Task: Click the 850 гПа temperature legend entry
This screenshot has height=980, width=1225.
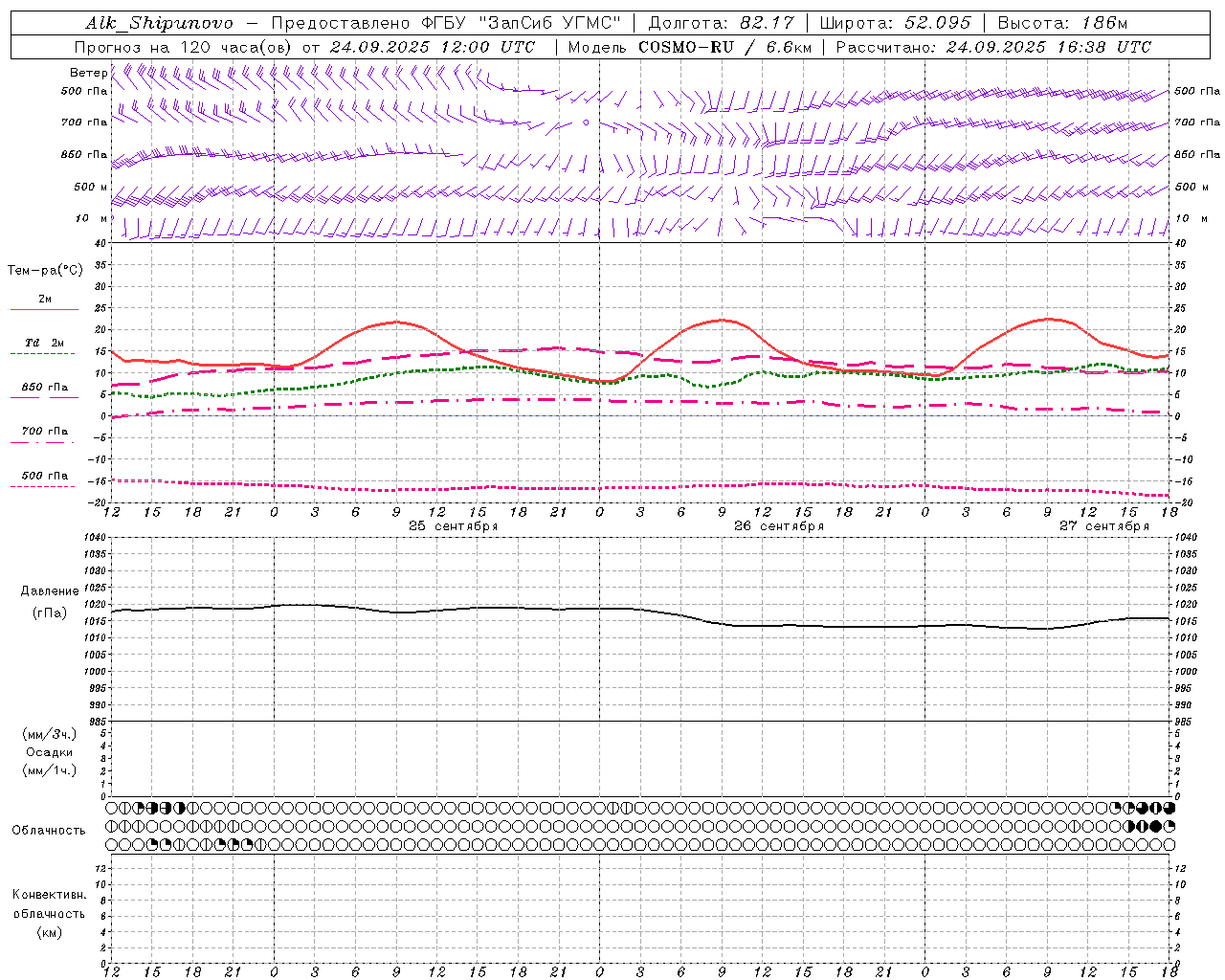Action: (45, 388)
